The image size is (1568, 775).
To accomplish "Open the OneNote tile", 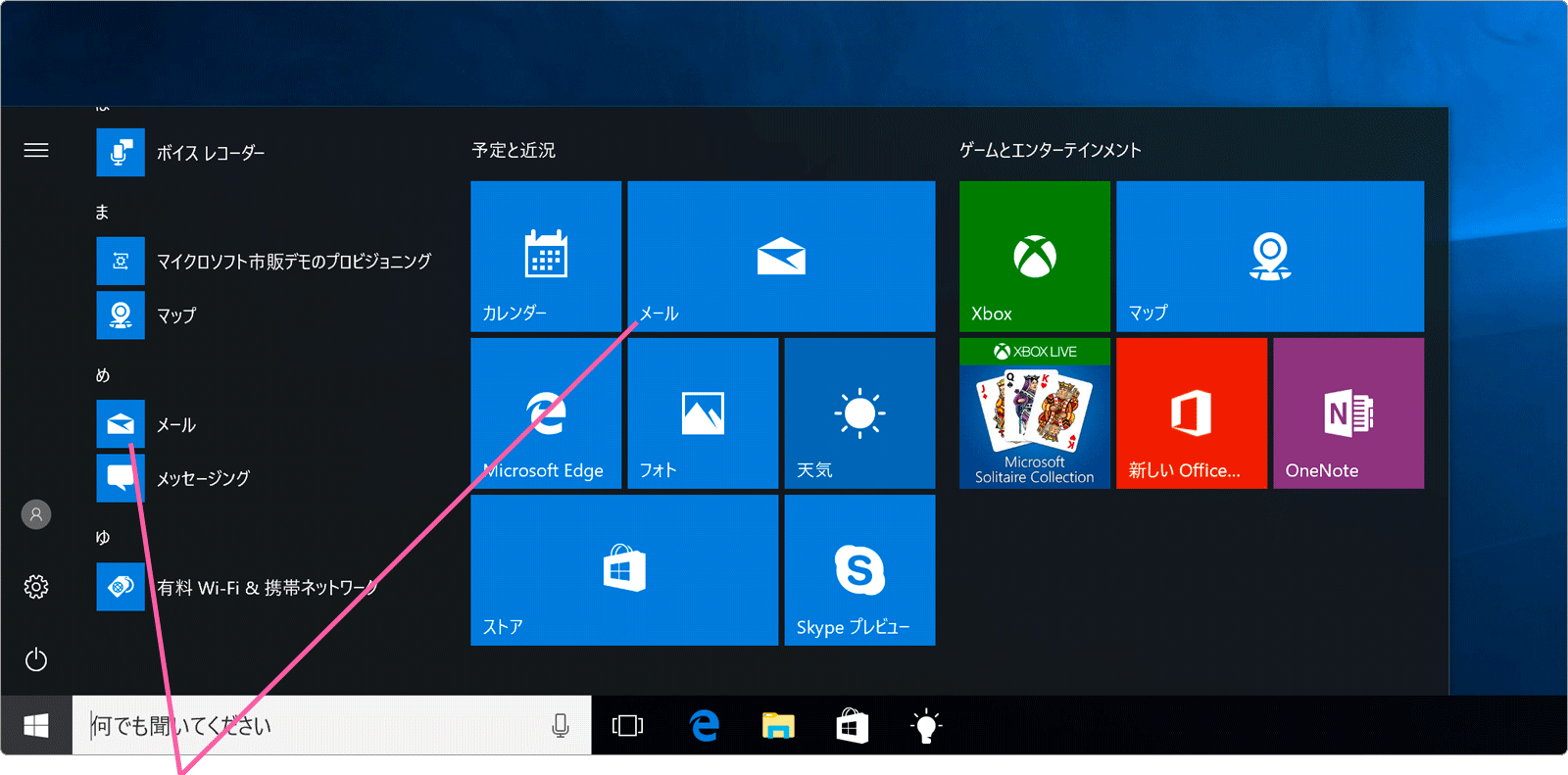I will 1348,412.
